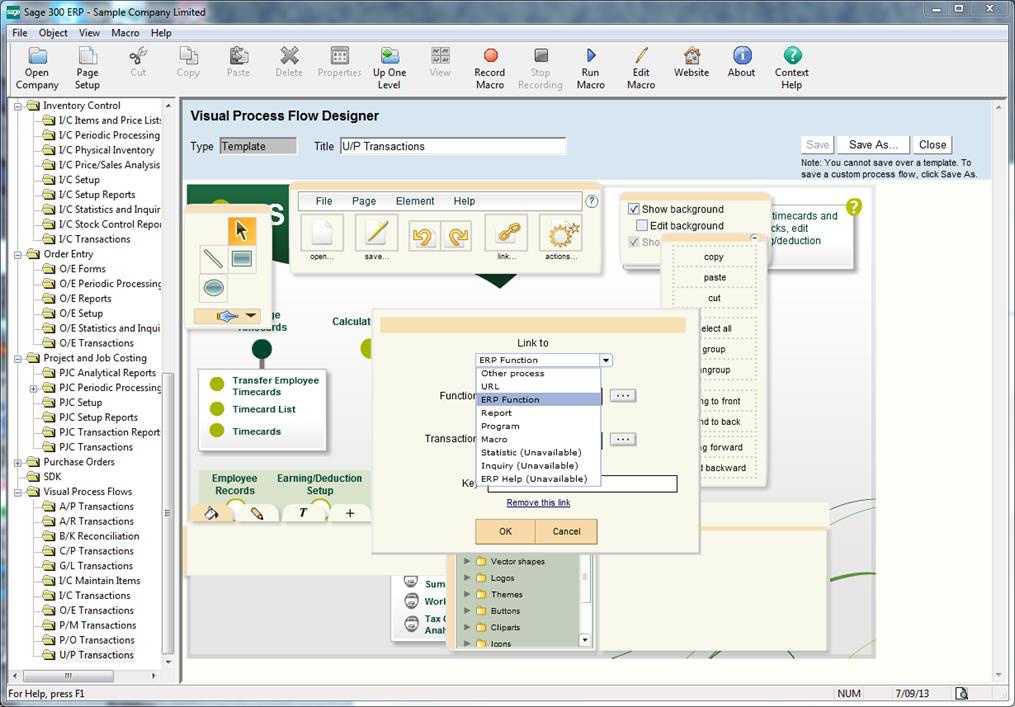Open the Edit Macro pencil tool
1015x707 pixels.
click(x=641, y=68)
